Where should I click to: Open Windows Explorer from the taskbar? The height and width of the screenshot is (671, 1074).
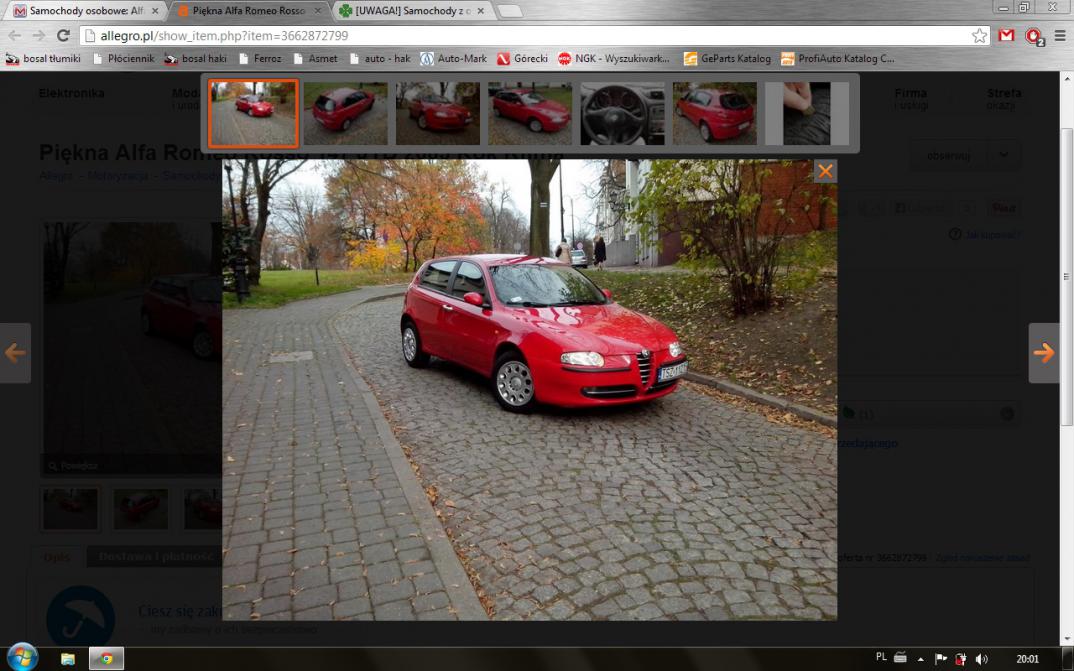68,658
